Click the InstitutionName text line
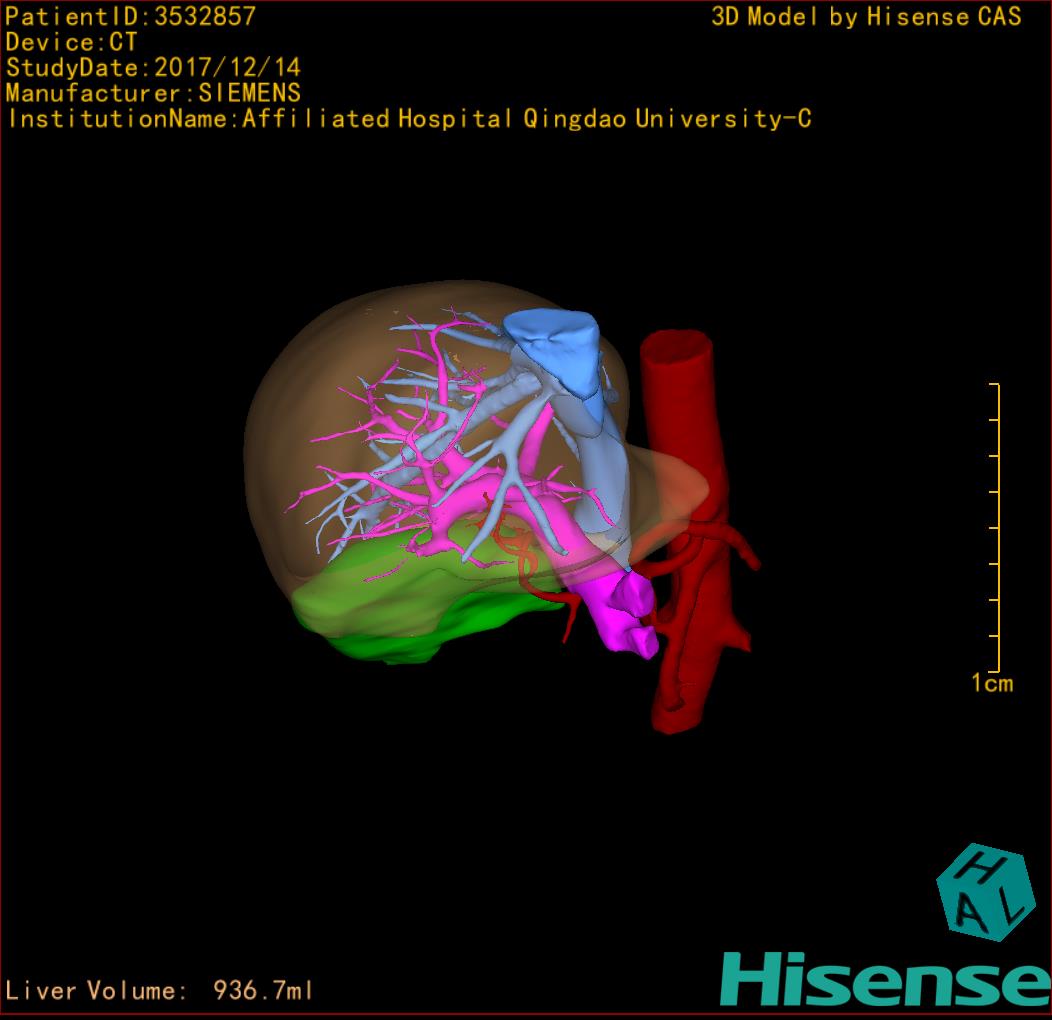The image size is (1052, 1020). tap(408, 119)
